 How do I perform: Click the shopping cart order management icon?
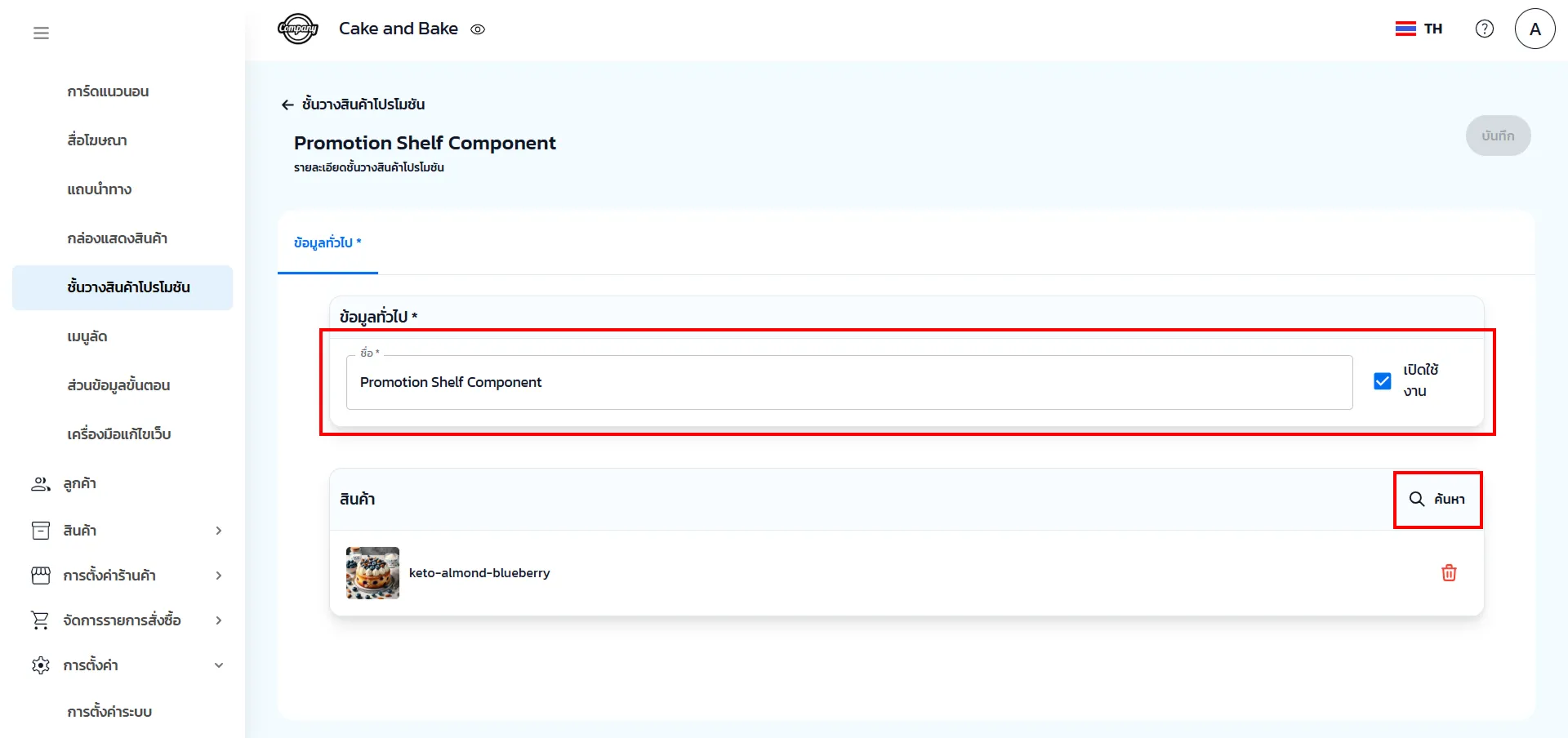pyautogui.click(x=40, y=620)
